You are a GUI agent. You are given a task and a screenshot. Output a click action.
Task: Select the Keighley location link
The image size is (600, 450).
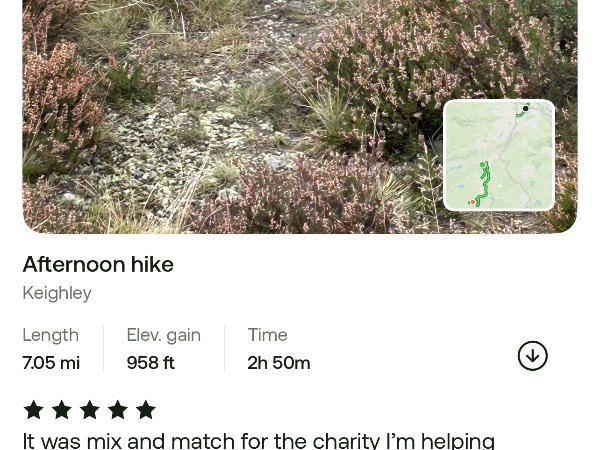pyautogui.click(x=57, y=294)
